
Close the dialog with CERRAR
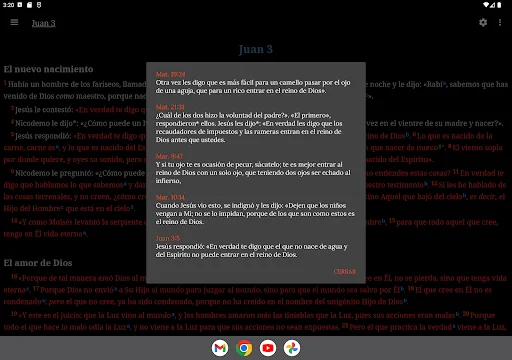point(345,271)
